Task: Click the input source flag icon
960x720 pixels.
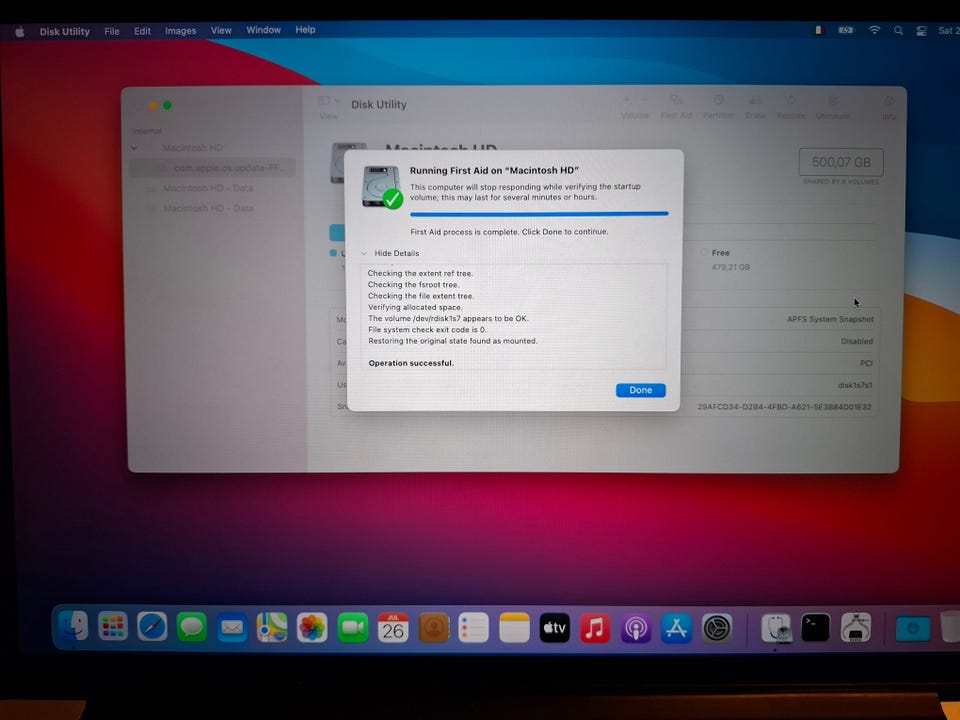Action: coord(818,30)
